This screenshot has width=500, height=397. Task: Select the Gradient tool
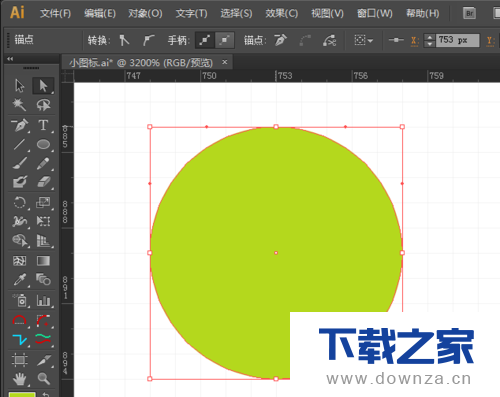(x=43, y=260)
